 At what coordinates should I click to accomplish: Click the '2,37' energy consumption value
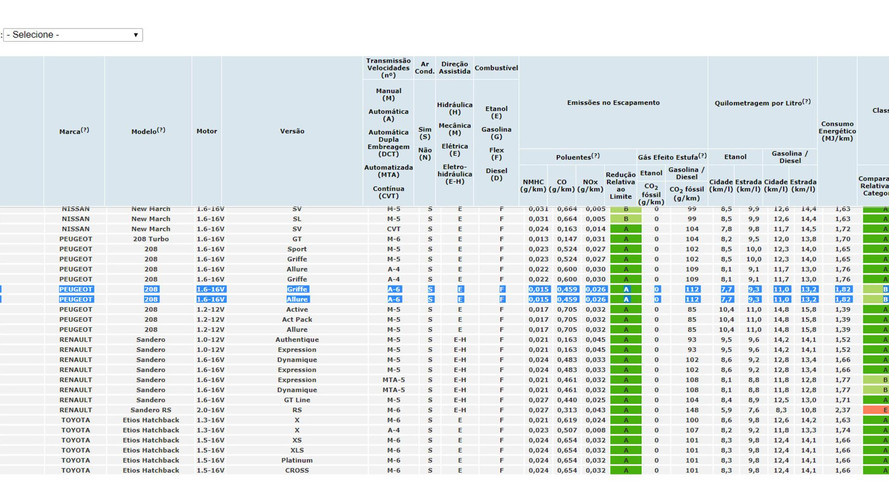[843, 410]
